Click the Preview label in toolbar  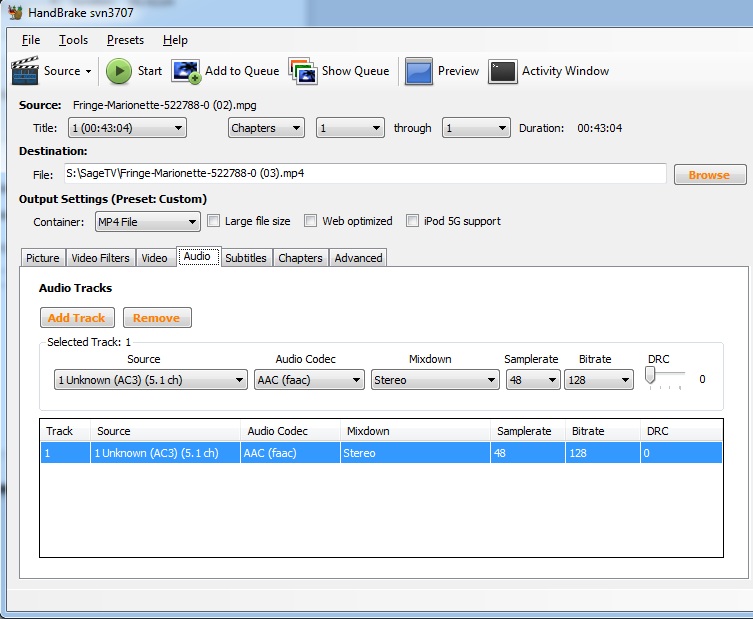click(x=458, y=71)
